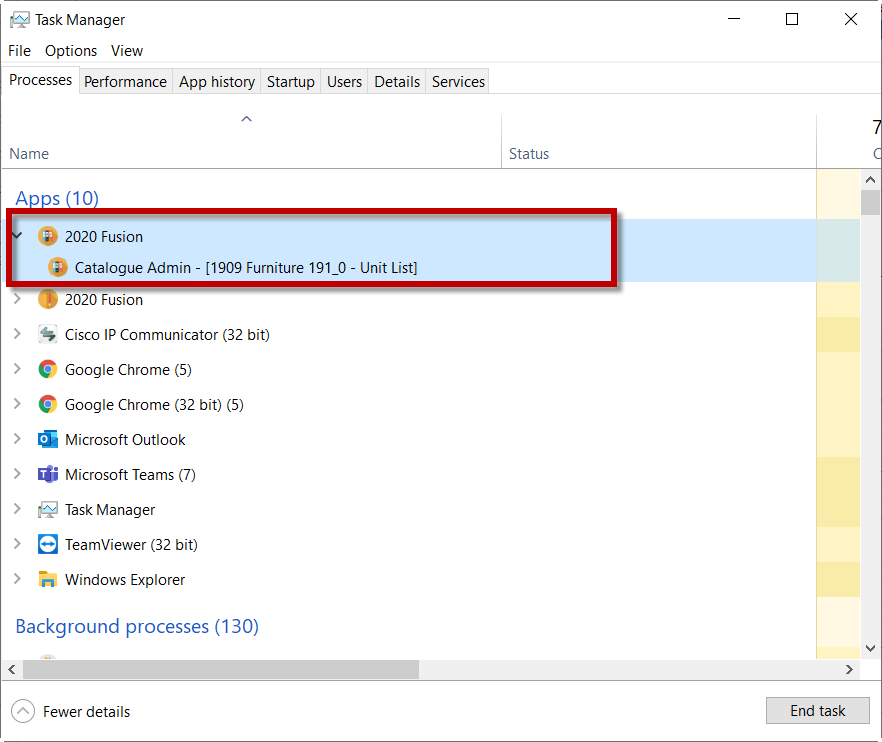
Task: Expand the Task Manager process entry
Action: pos(17,509)
